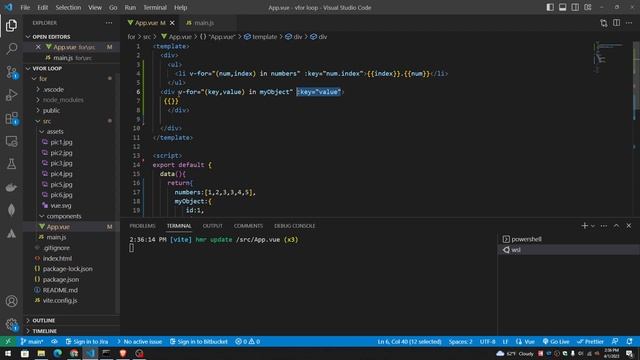This screenshot has height=360, width=640.
Task: Open pic3.jpg in file tree
Action: pyautogui.click(x=61, y=163)
